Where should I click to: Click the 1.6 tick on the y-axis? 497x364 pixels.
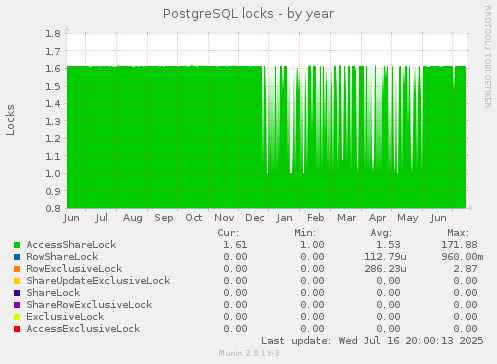(x=53, y=69)
